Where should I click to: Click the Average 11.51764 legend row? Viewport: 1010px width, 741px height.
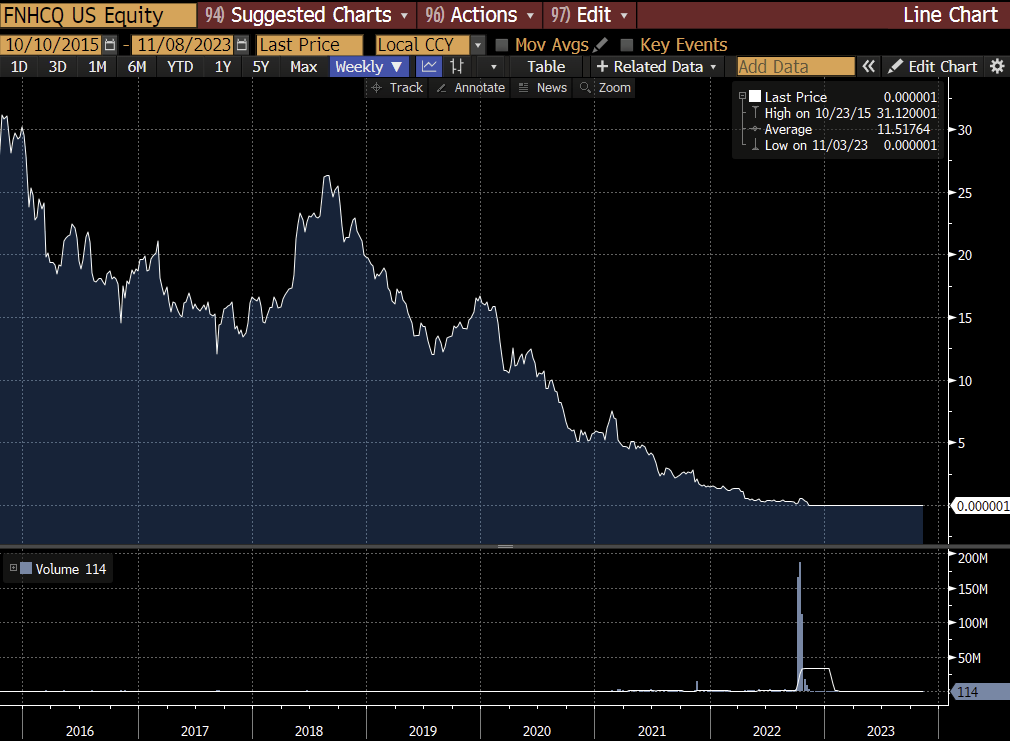(x=844, y=129)
